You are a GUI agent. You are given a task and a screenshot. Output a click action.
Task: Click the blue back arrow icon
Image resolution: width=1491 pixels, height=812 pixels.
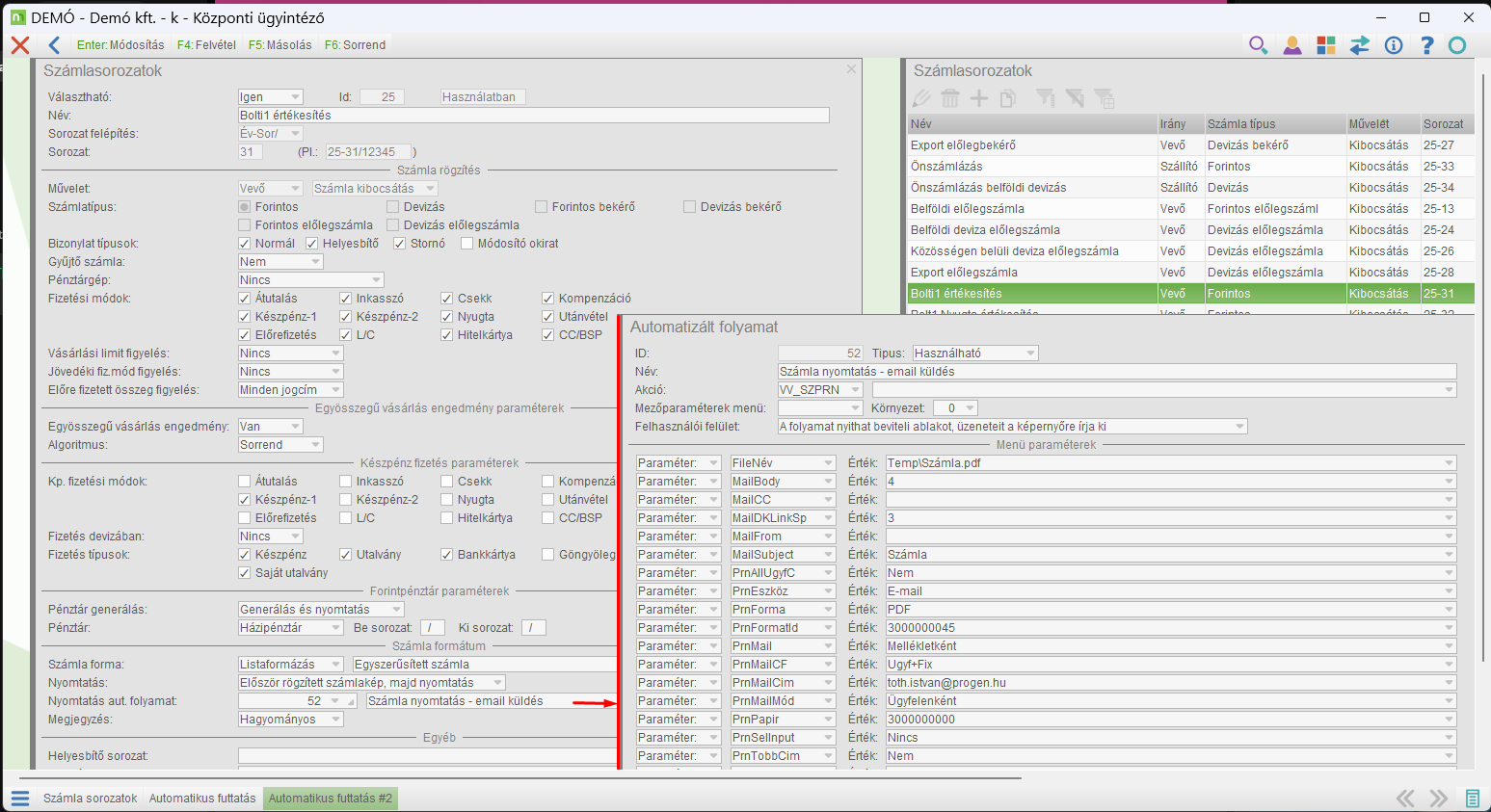click(x=54, y=45)
